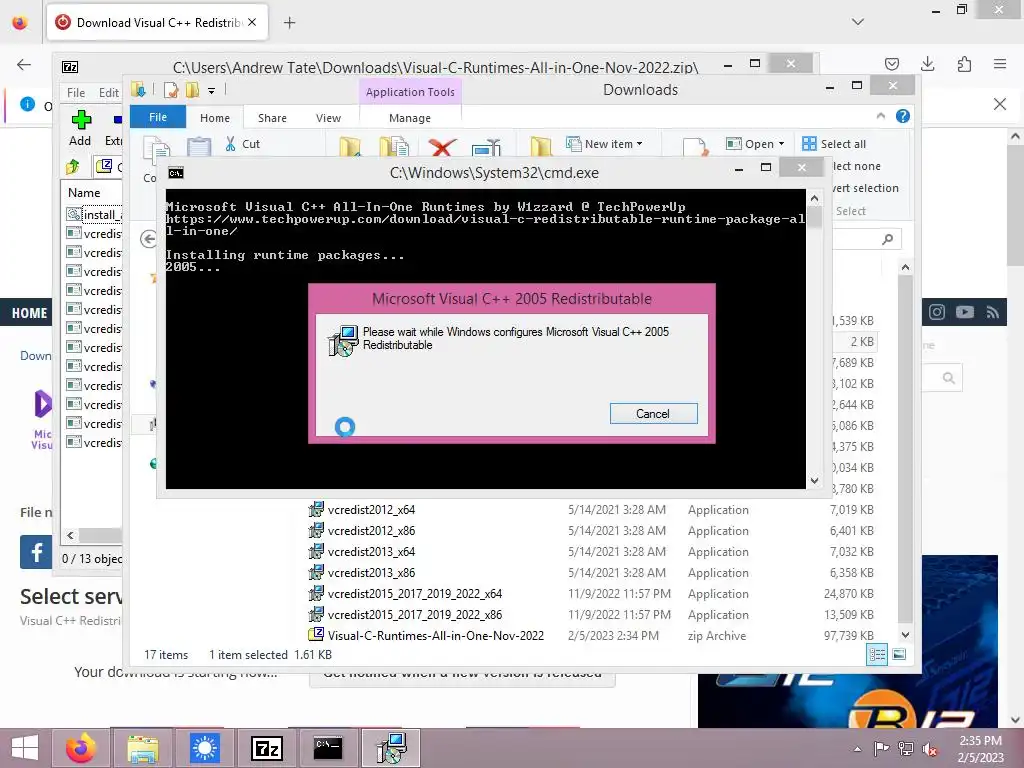
Task: Select vcredist2015_2017_2019_2022_x64 file
Action: pos(414,593)
